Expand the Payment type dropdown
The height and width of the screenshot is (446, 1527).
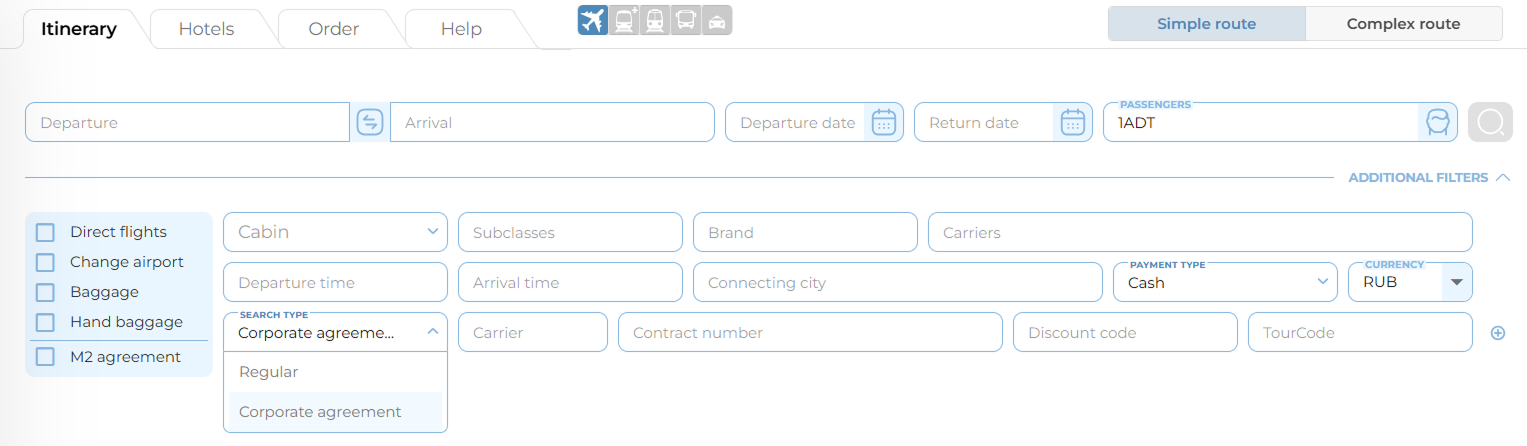click(x=1225, y=283)
